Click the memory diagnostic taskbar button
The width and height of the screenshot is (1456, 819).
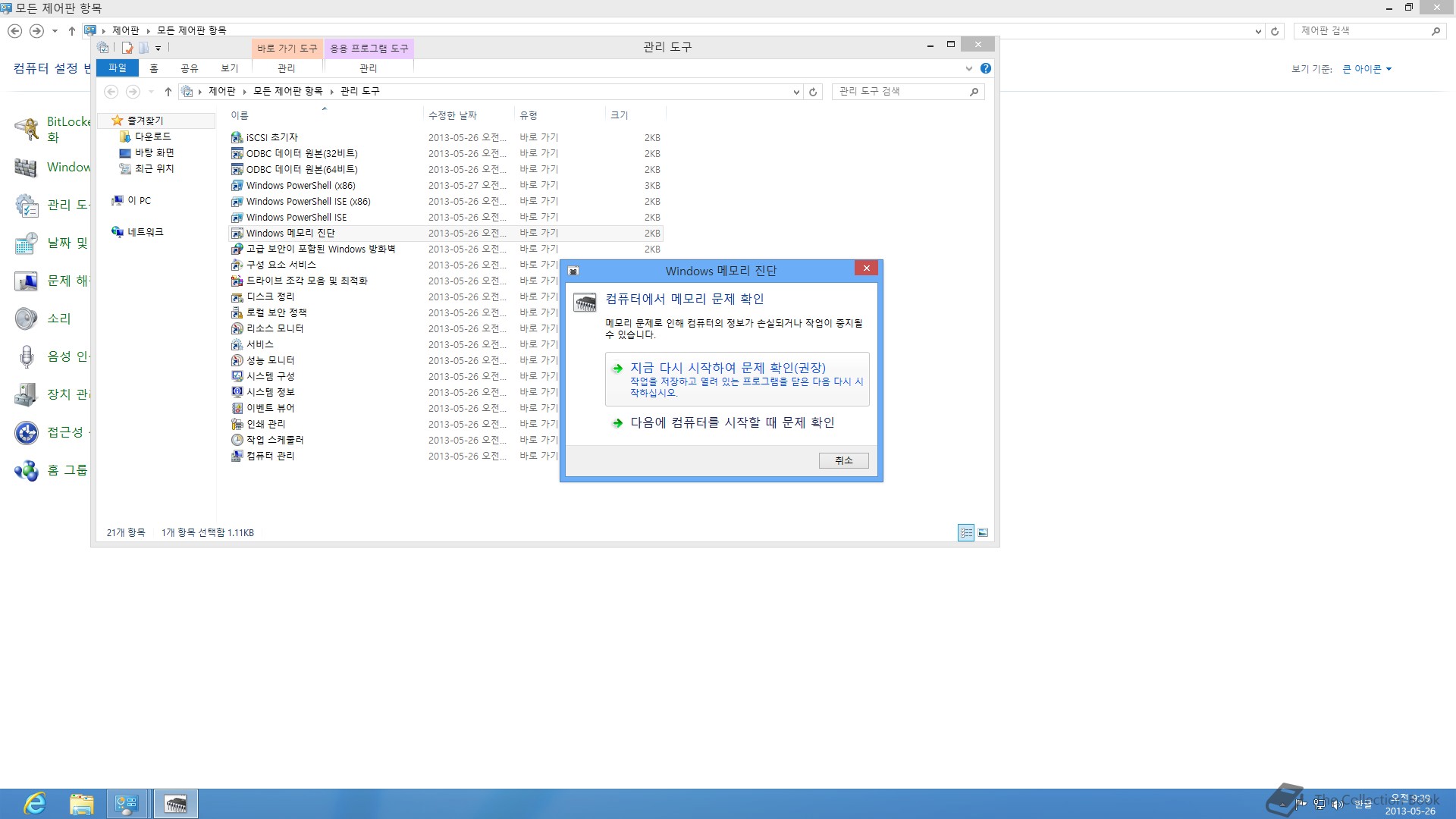176,804
